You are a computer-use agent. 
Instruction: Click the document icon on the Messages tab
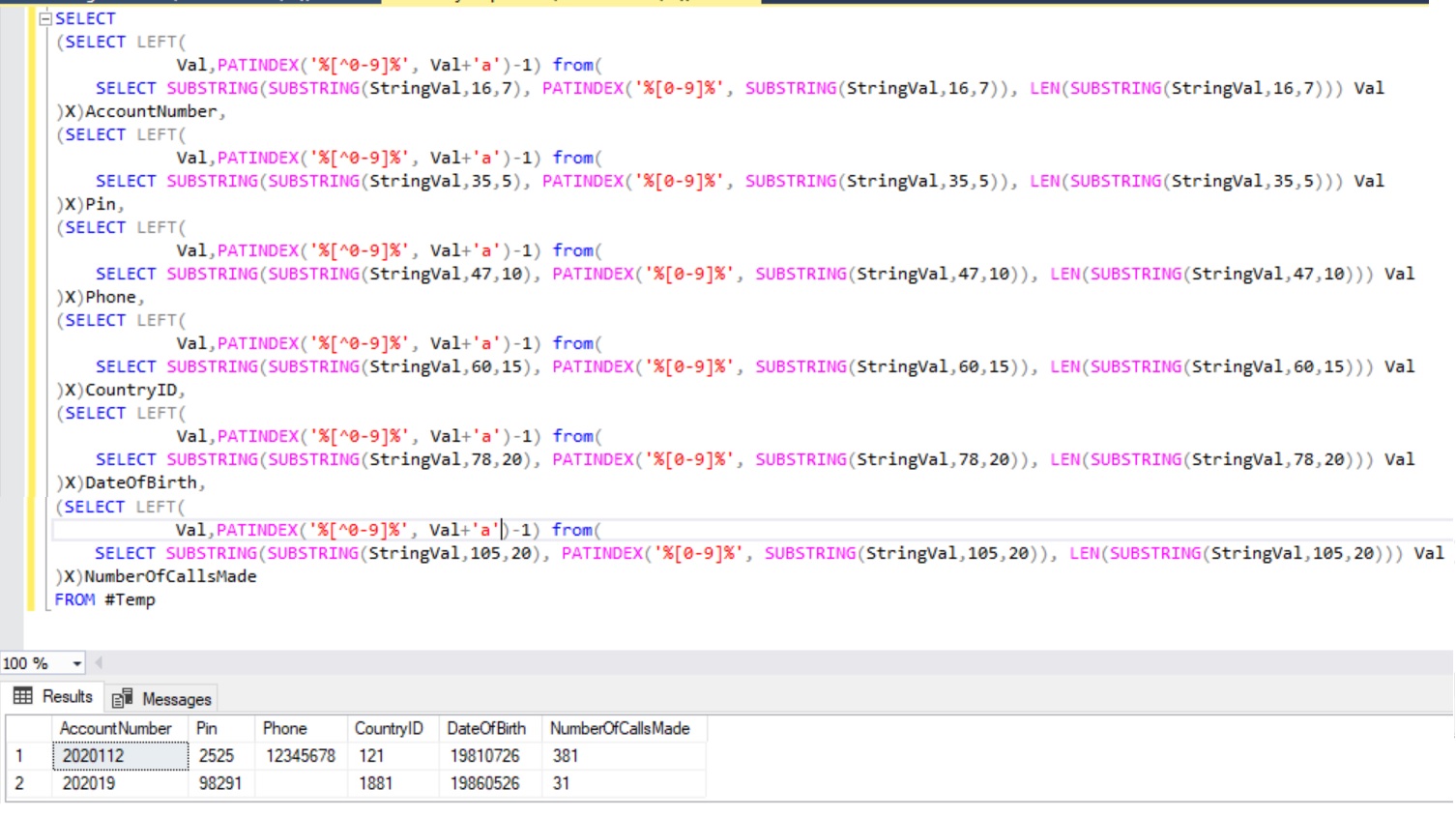tap(119, 695)
